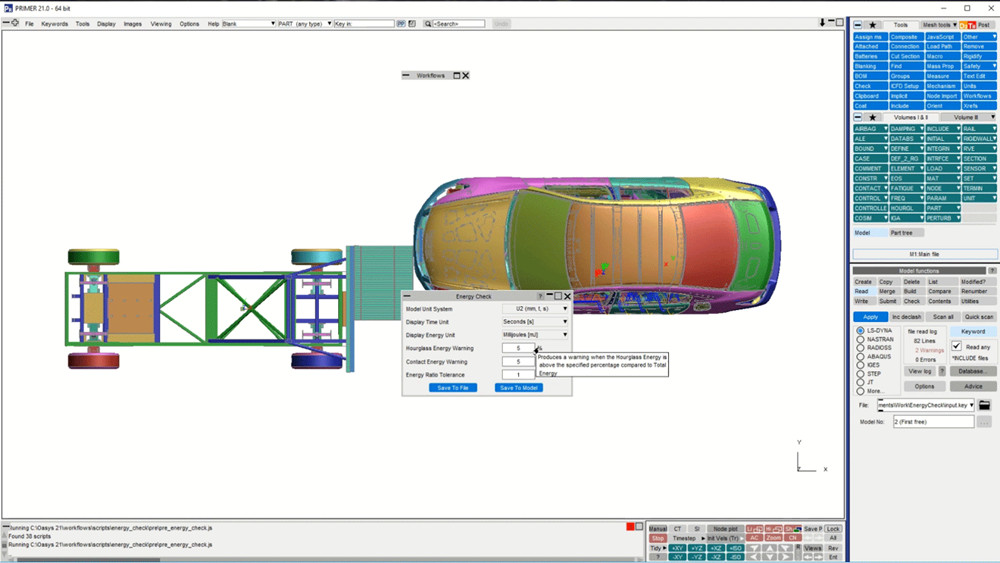Click the up arrow view rotation button
1000x563 pixels.
pyautogui.click(x=770, y=548)
